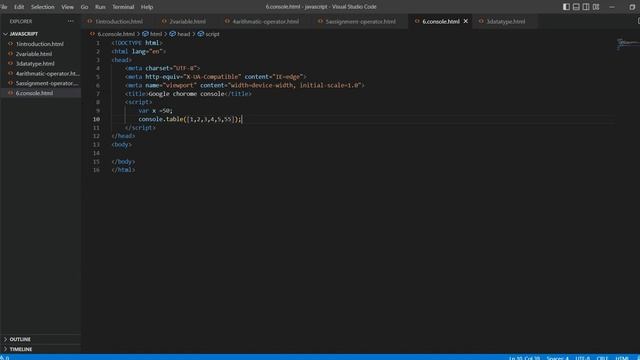Click breadcrumb script element
The width and height of the screenshot is (640, 360).
(212, 34)
